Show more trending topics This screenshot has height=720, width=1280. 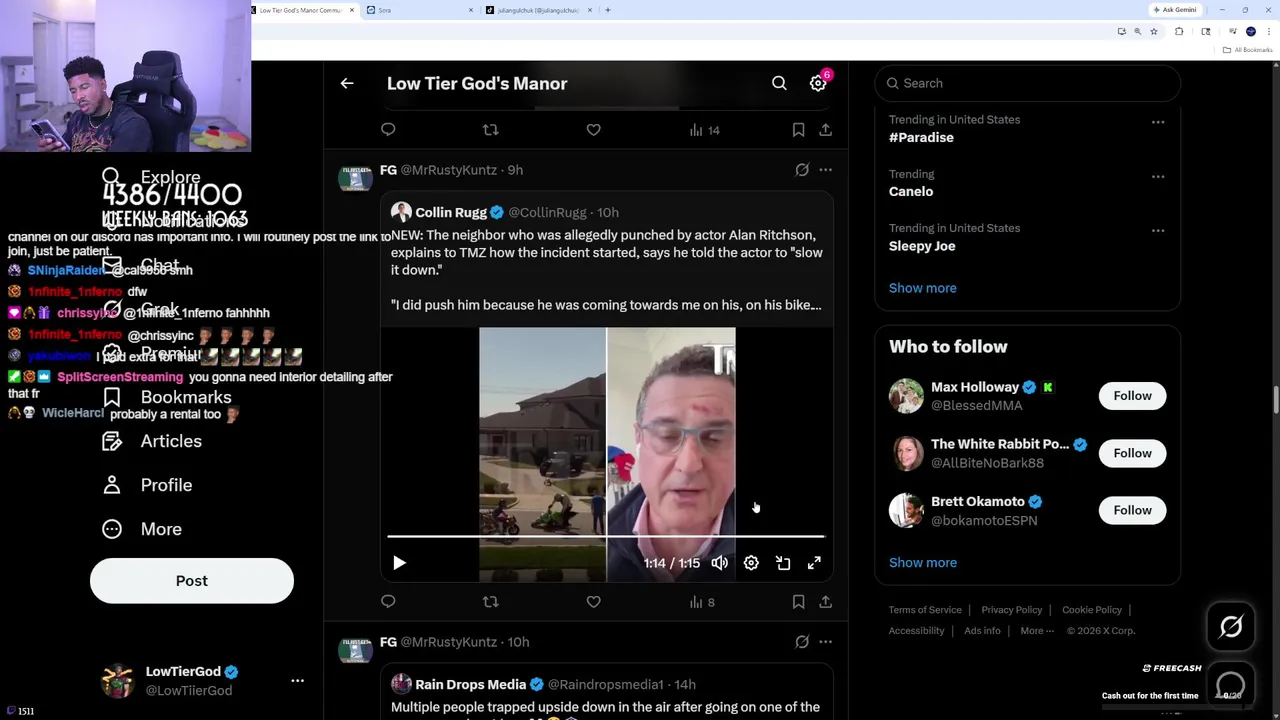(x=922, y=288)
